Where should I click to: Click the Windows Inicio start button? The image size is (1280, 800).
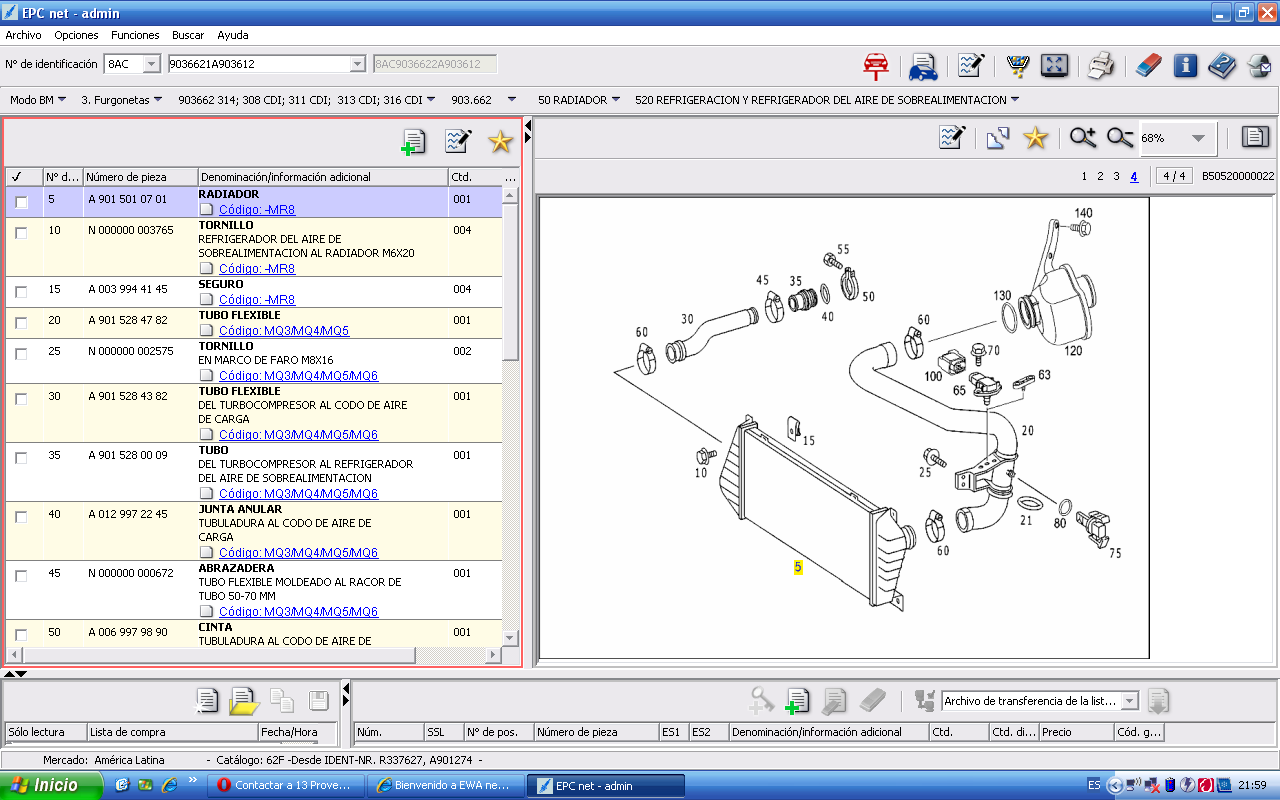50,785
